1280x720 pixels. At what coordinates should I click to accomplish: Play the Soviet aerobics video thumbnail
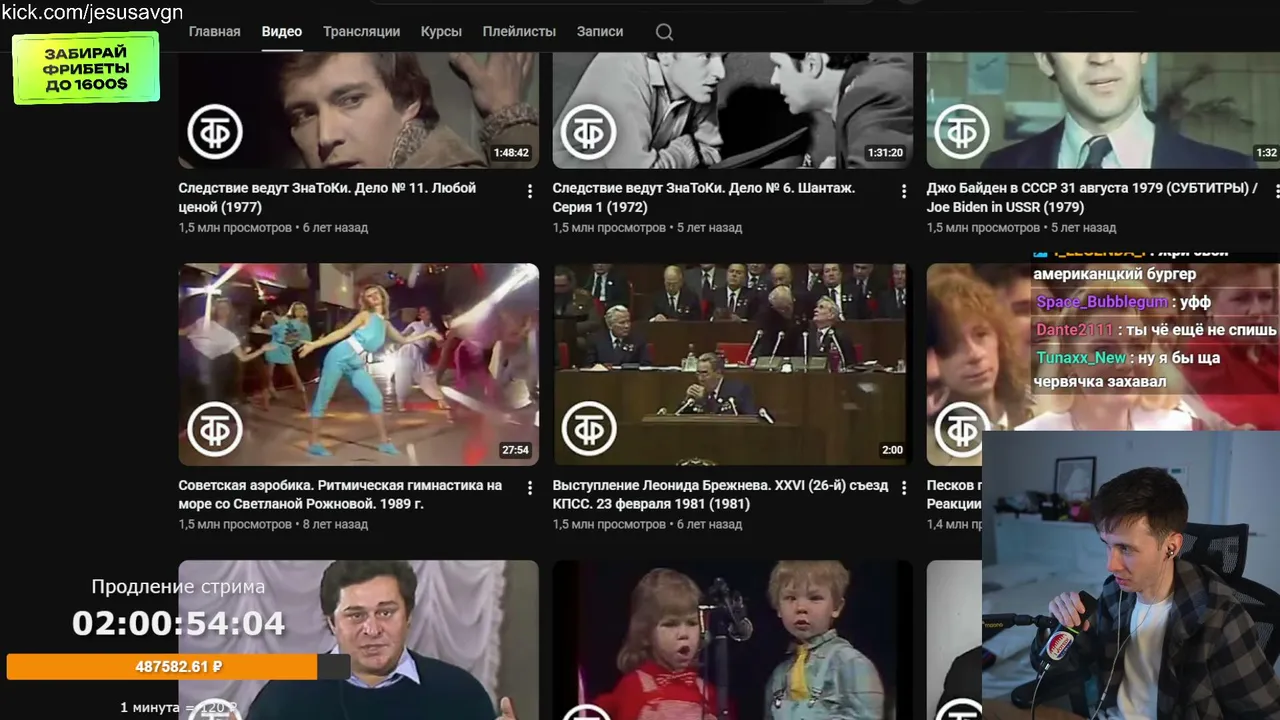[358, 364]
